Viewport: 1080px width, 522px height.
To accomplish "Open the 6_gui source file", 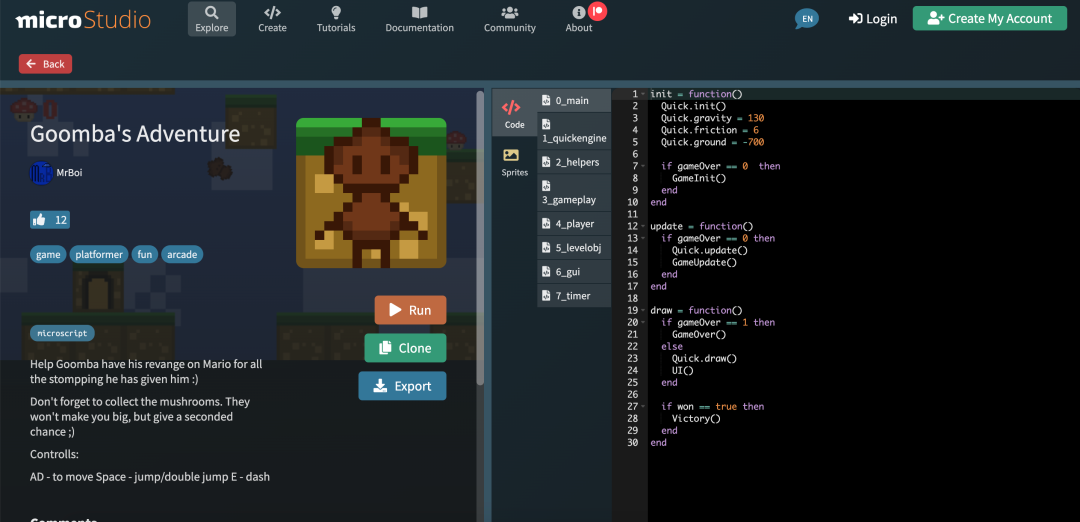I will [x=574, y=271].
